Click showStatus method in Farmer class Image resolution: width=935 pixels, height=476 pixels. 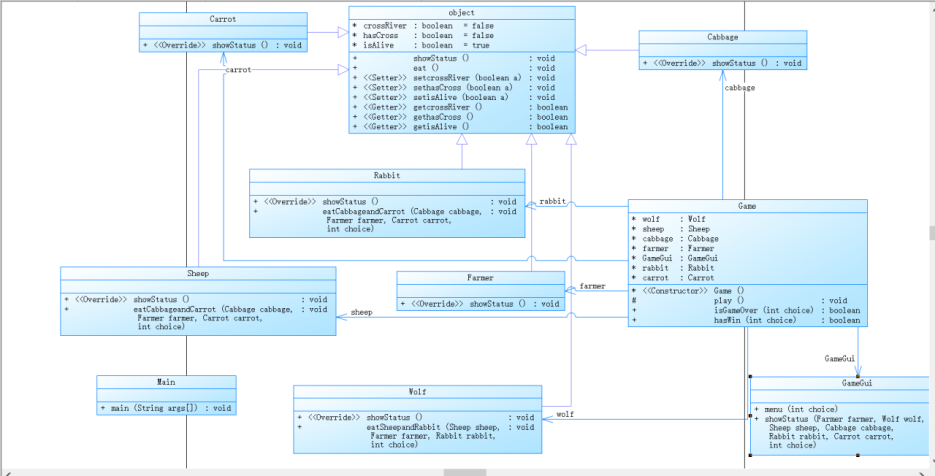click(480, 304)
